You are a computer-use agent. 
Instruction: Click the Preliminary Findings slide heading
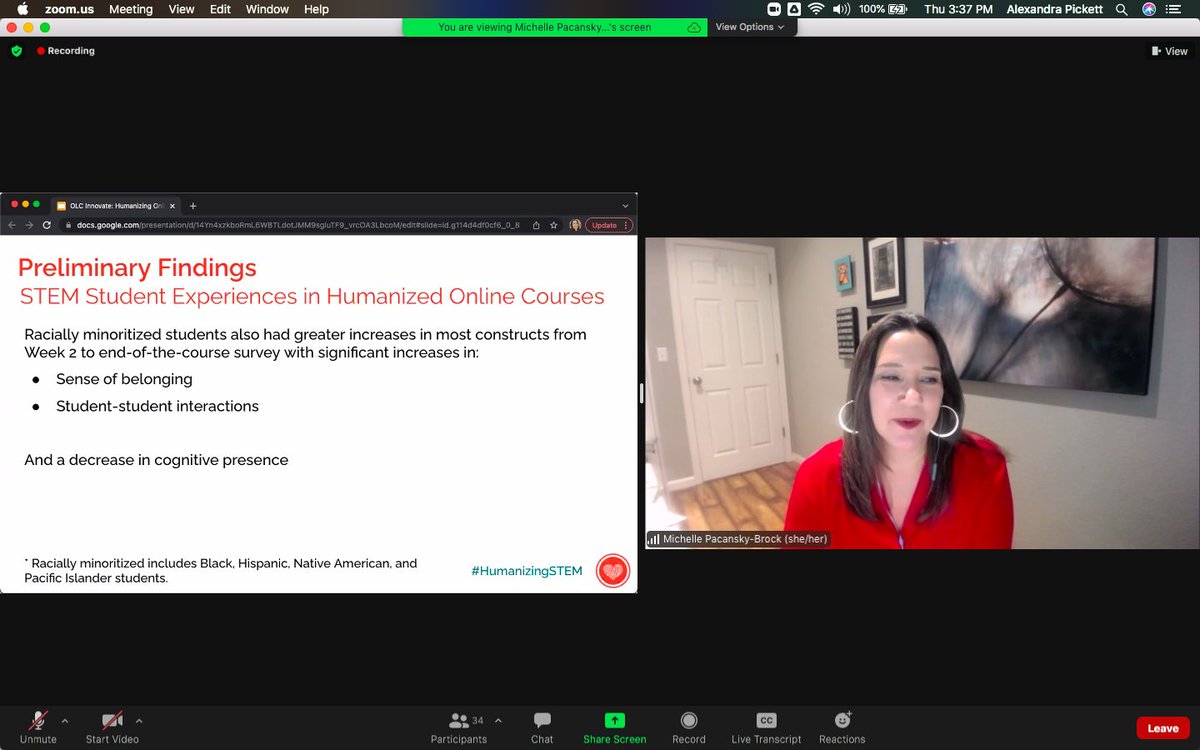pyautogui.click(x=137, y=268)
